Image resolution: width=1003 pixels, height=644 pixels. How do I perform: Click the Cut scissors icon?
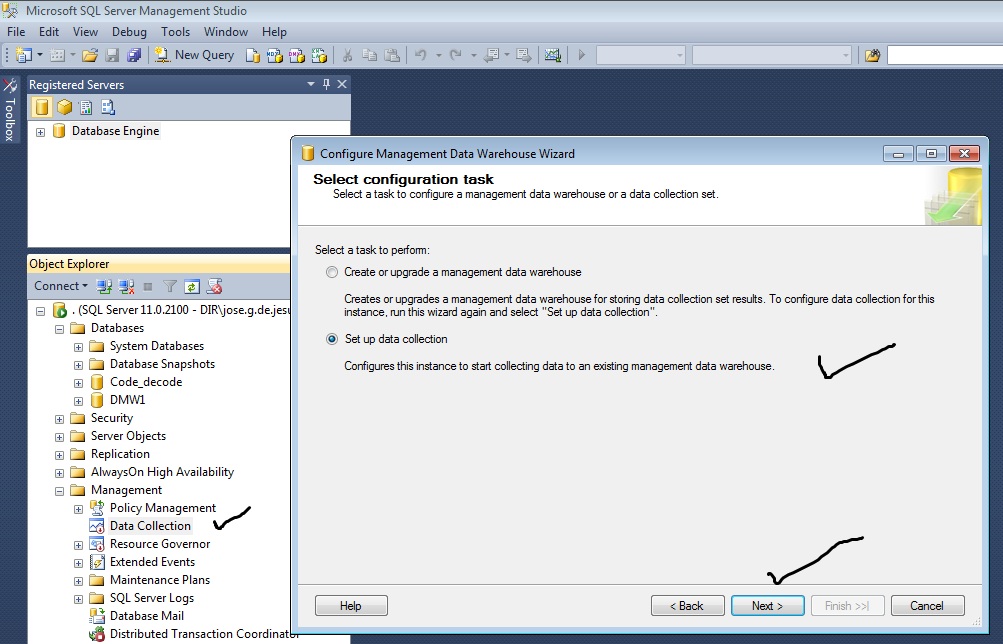tap(347, 56)
